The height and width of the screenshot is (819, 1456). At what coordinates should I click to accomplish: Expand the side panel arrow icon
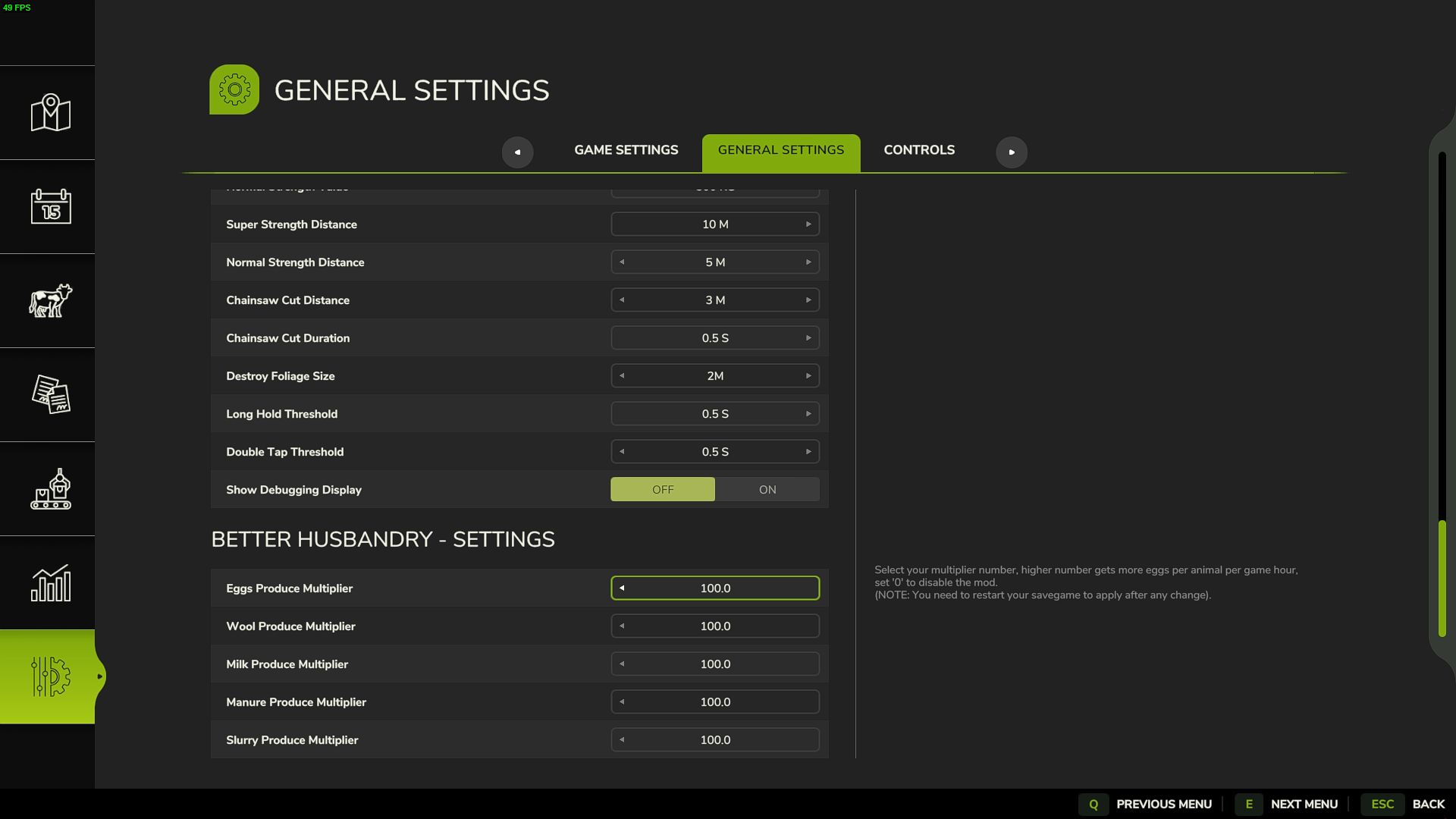pos(100,676)
